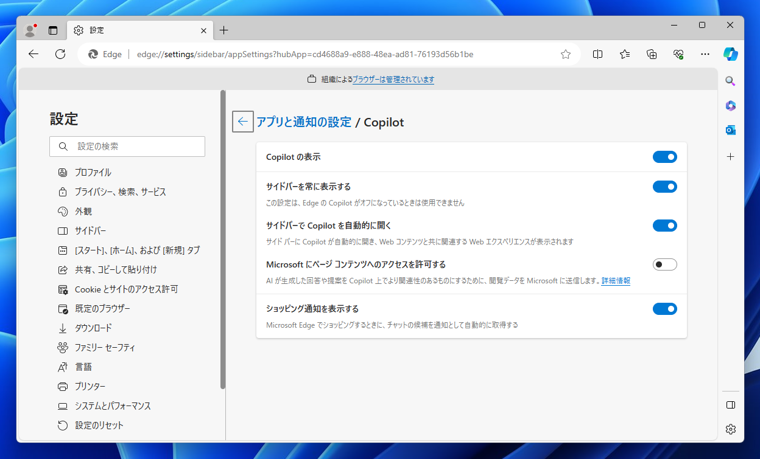The width and height of the screenshot is (760, 459).
Task: Open Browser essentials heart icon
Action: (679, 54)
